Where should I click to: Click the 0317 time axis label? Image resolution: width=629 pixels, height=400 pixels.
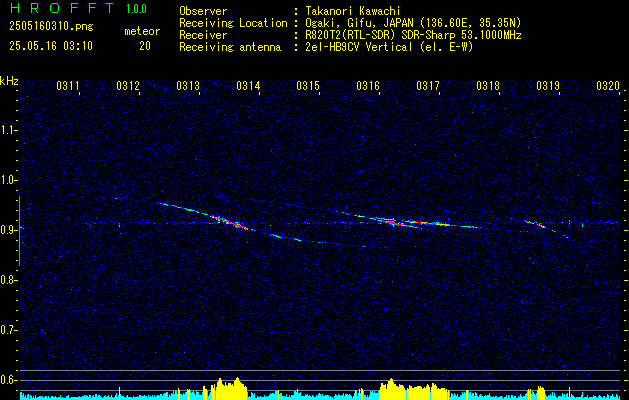428,85
